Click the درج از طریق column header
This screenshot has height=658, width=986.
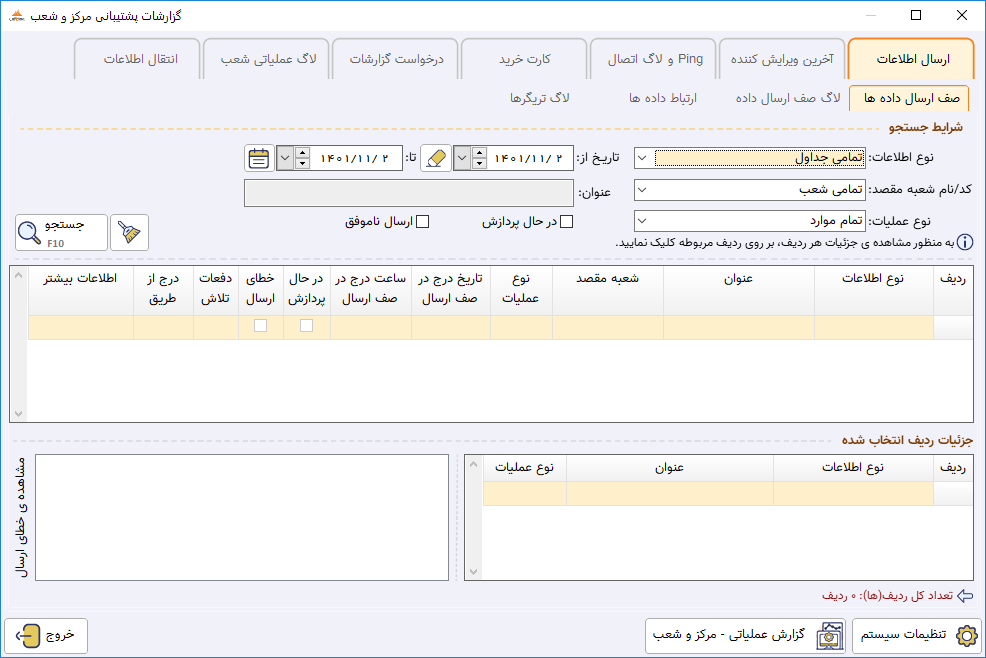[163, 291]
